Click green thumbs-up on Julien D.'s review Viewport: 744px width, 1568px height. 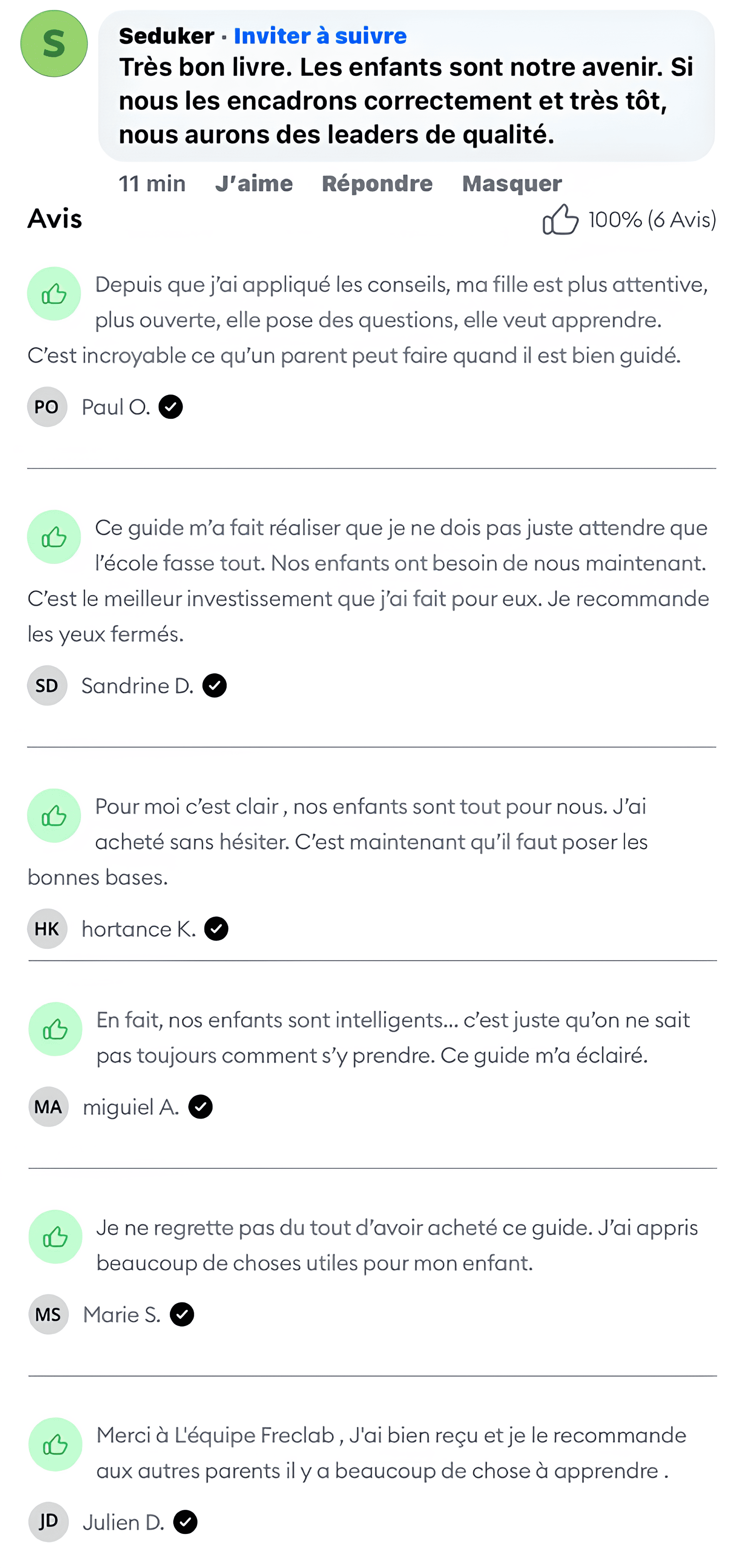[x=55, y=1444]
